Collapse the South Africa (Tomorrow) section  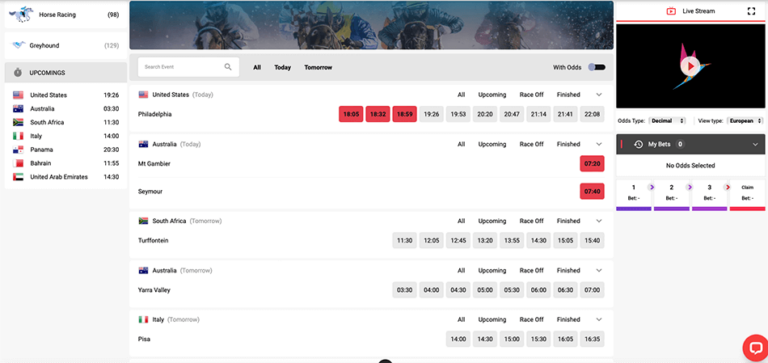[x=599, y=221]
